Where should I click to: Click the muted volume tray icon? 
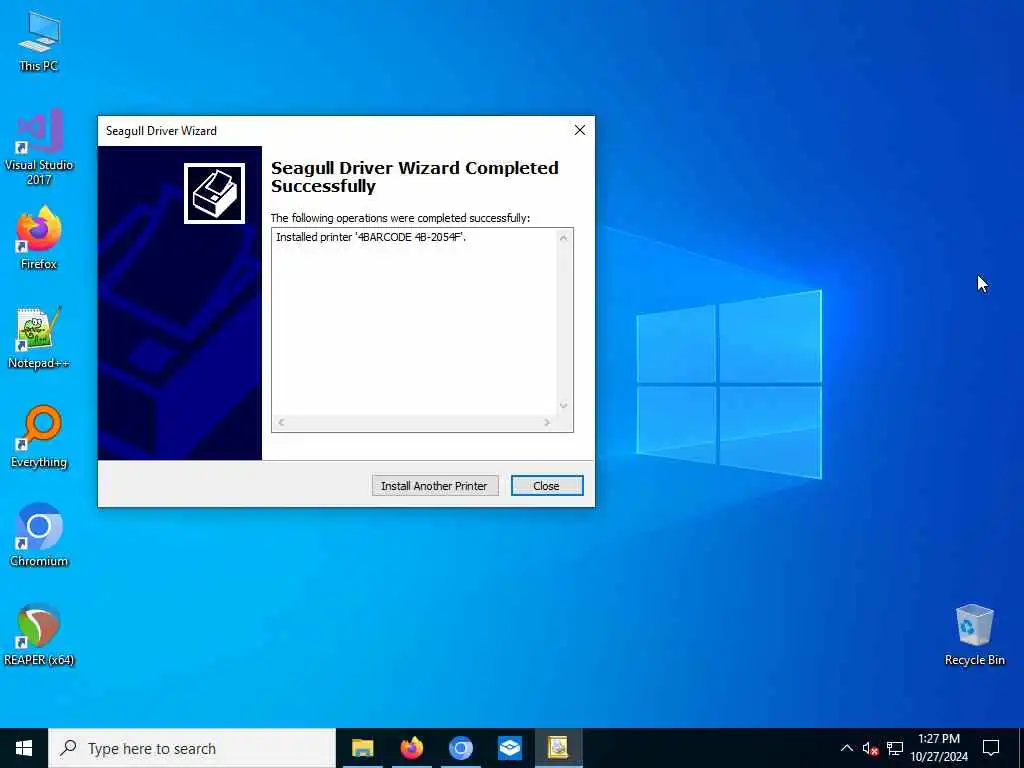point(870,748)
